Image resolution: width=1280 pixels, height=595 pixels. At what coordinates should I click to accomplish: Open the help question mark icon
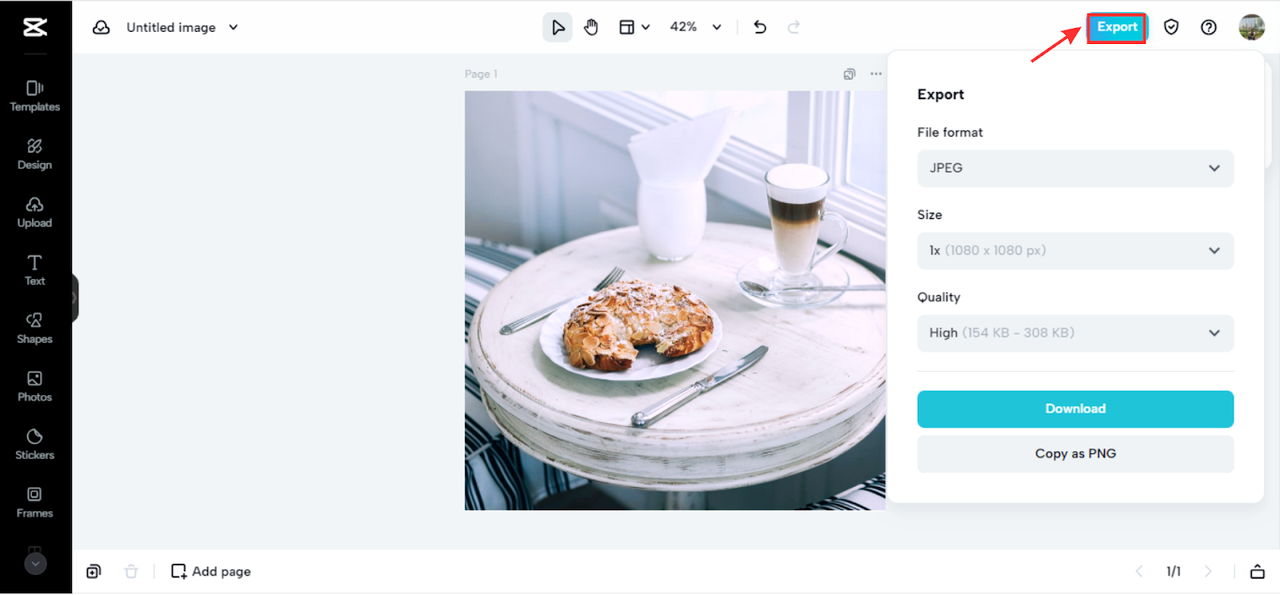pos(1209,27)
